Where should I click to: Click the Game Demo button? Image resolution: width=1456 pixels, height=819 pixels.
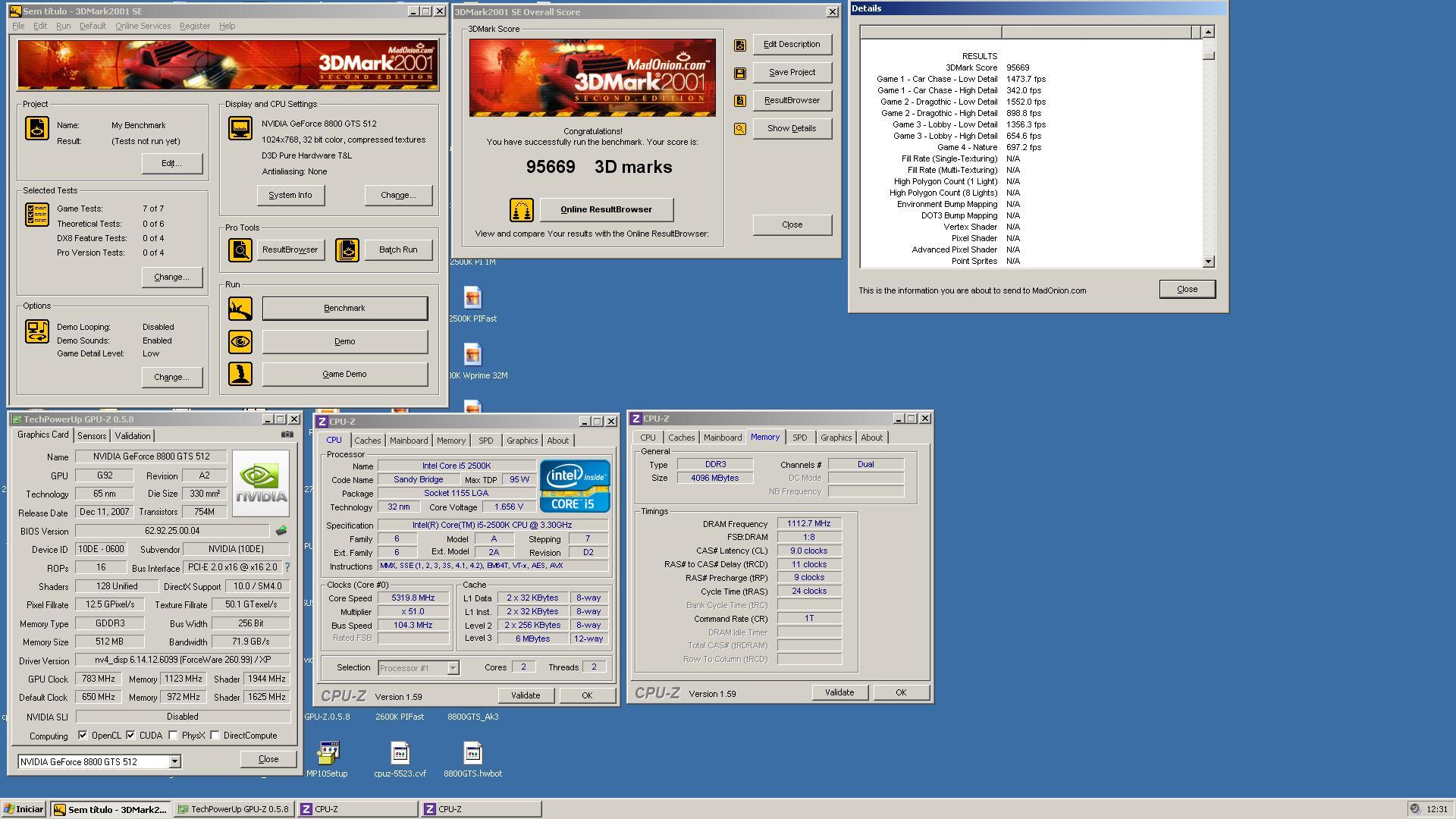point(345,374)
